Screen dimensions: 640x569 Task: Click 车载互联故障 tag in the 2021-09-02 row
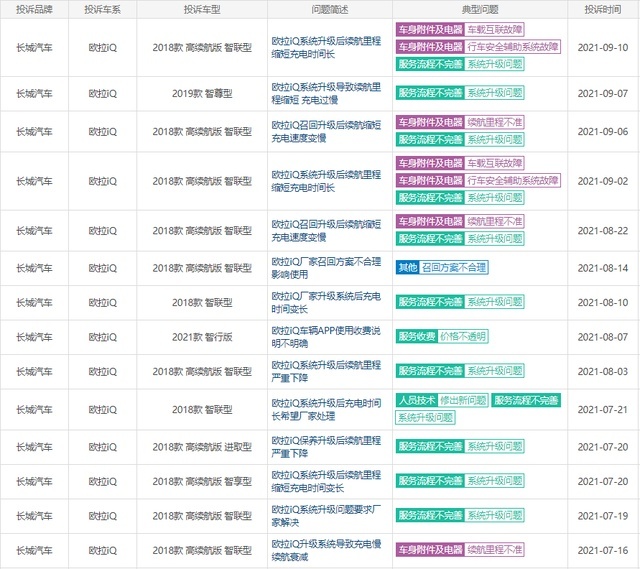[x=494, y=163]
